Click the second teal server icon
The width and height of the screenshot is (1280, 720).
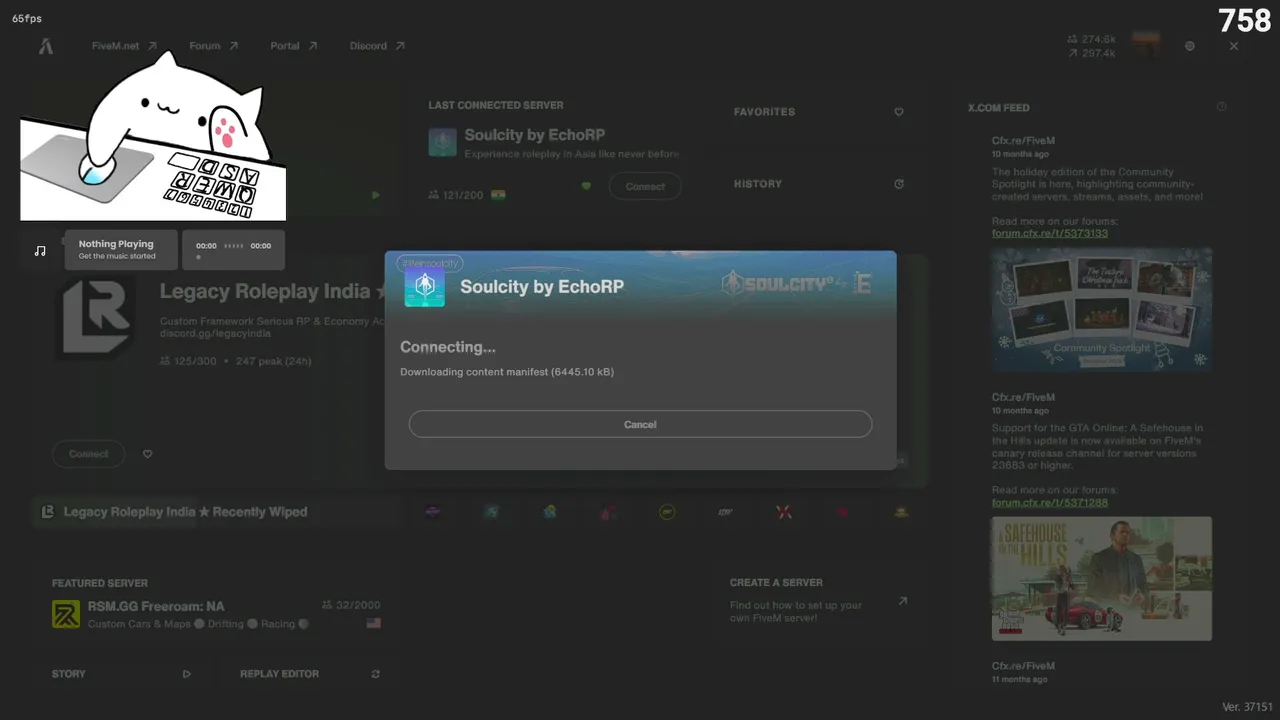pos(491,512)
